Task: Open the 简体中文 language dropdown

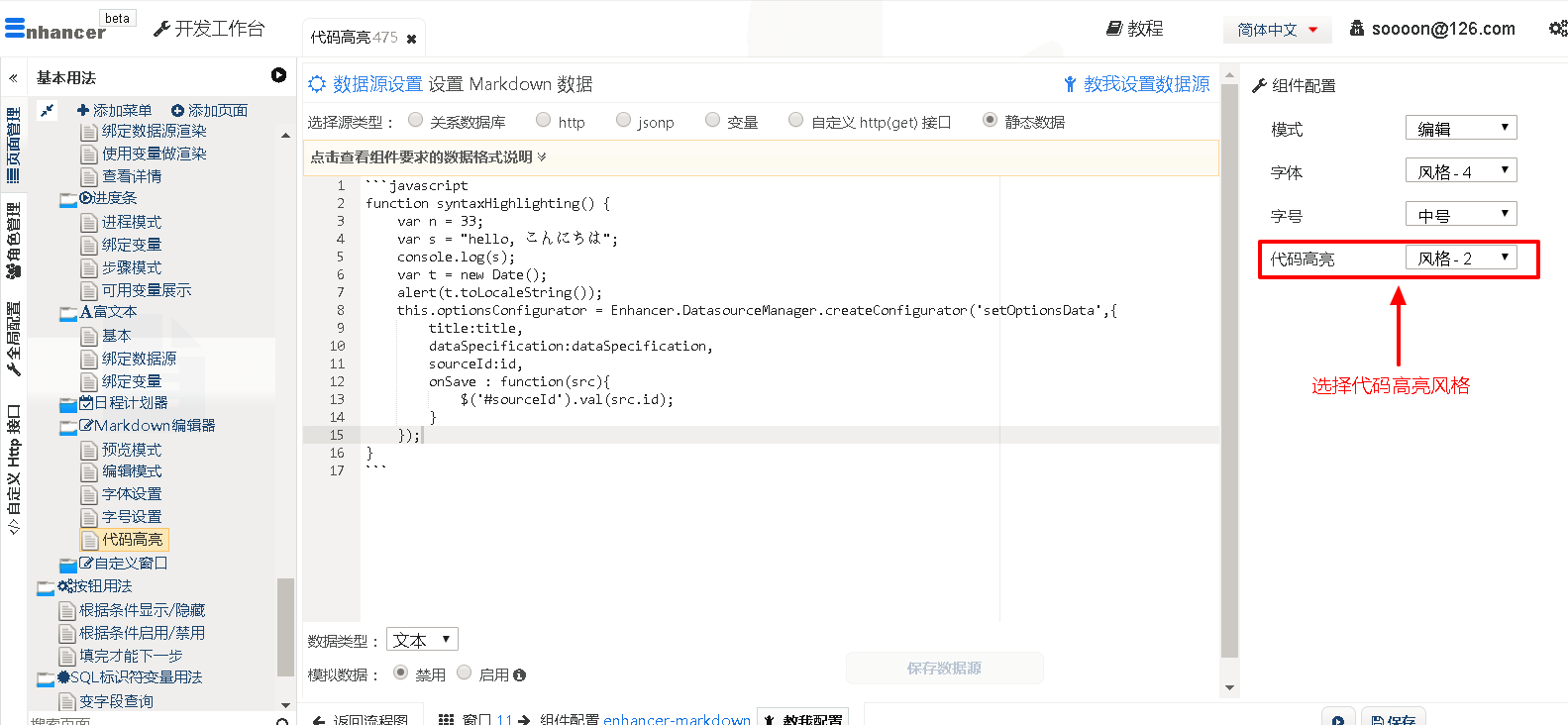Action: [x=1277, y=30]
